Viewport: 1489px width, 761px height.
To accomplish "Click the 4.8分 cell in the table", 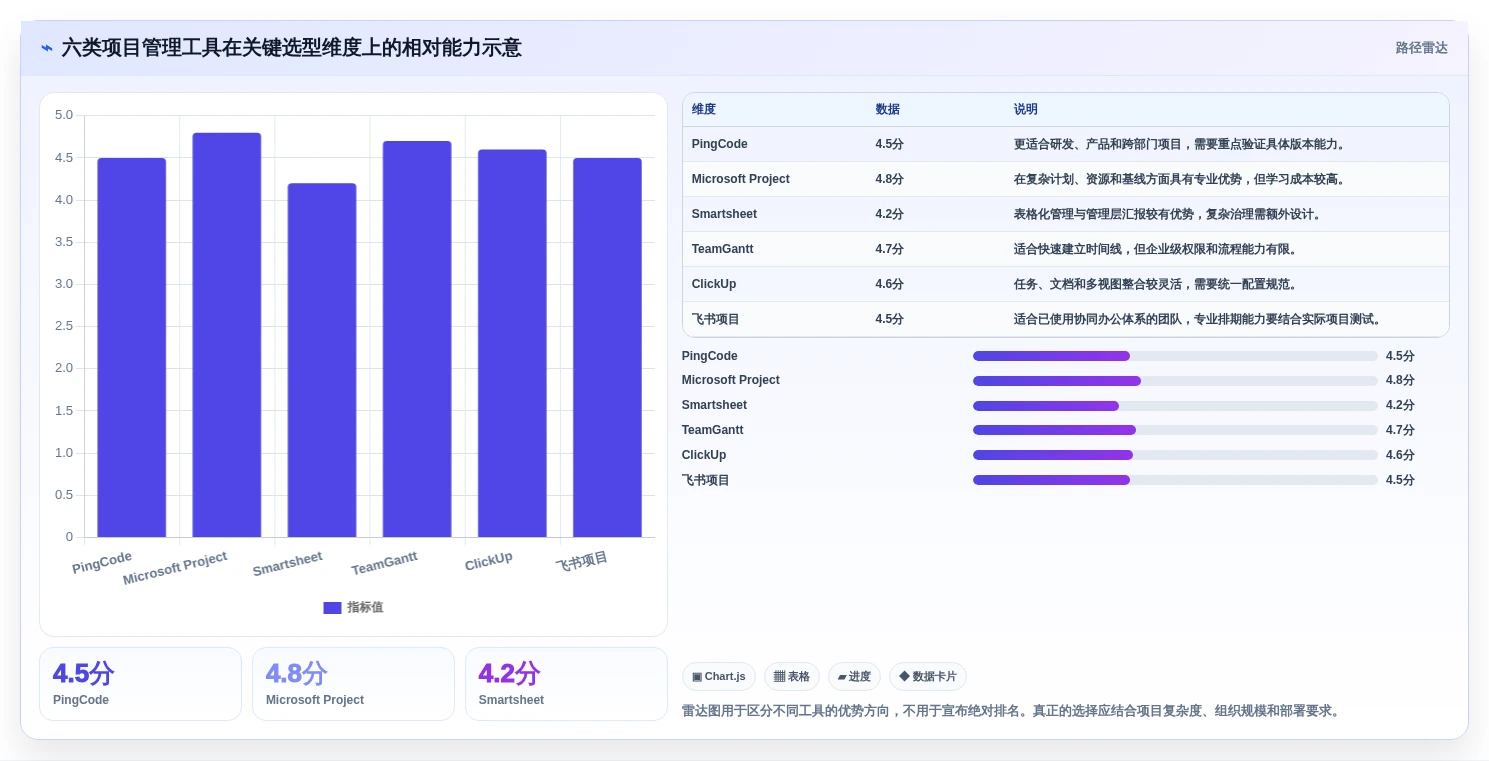I will [x=889, y=179].
